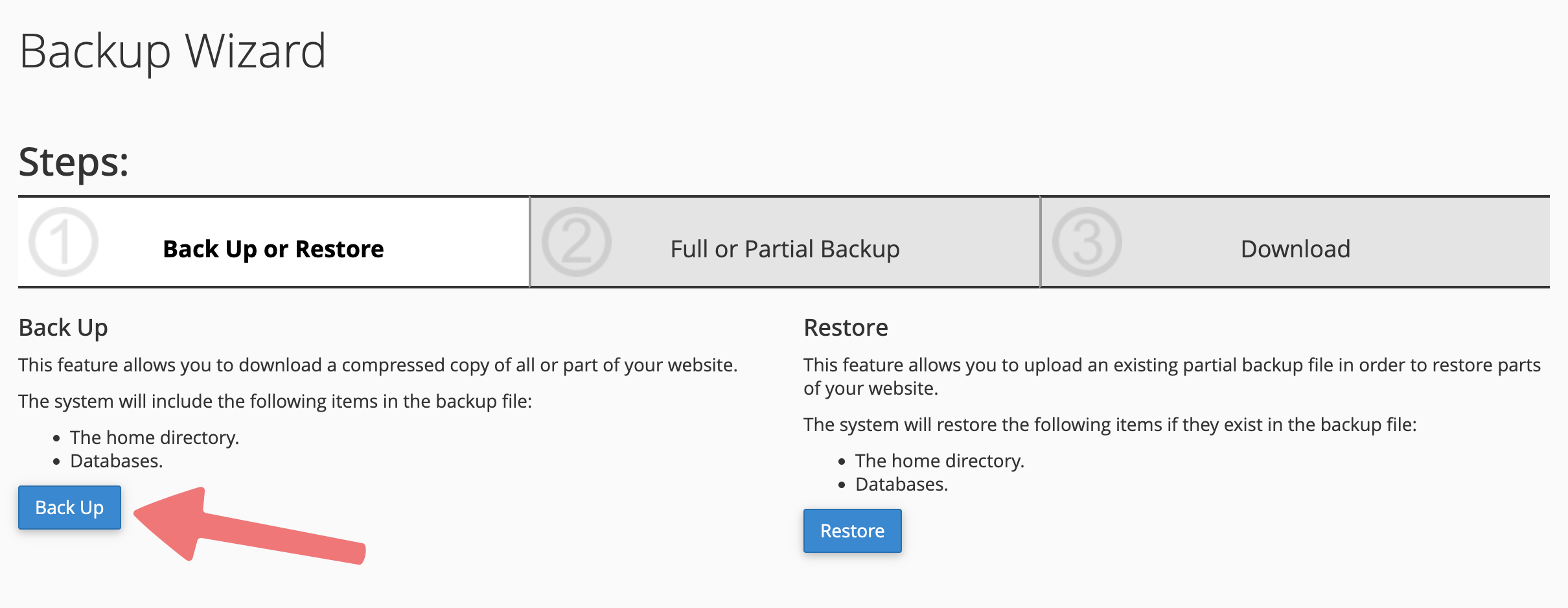Click home directory bullet under Restore
Image resolution: width=1568 pixels, height=608 pixels.
point(940,461)
